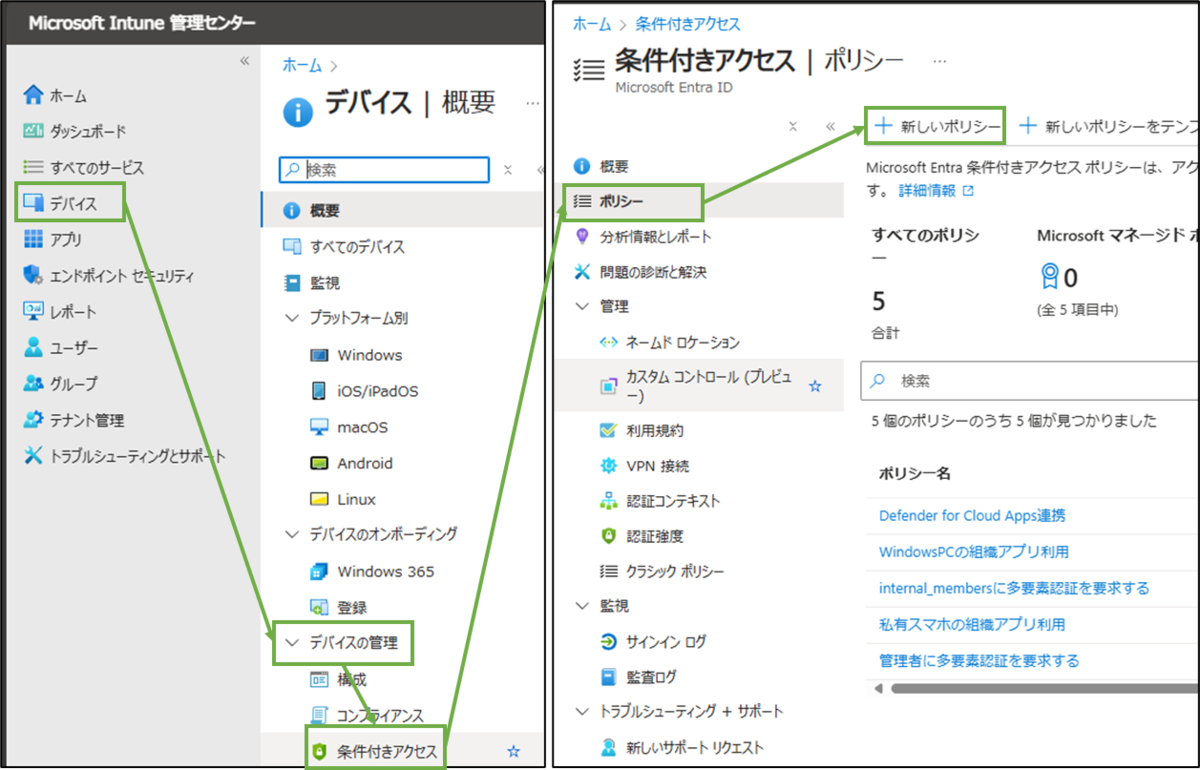The width and height of the screenshot is (1200, 770).
Task: Open Sign-in logs (サインイン ログ) item
Action: 653,641
